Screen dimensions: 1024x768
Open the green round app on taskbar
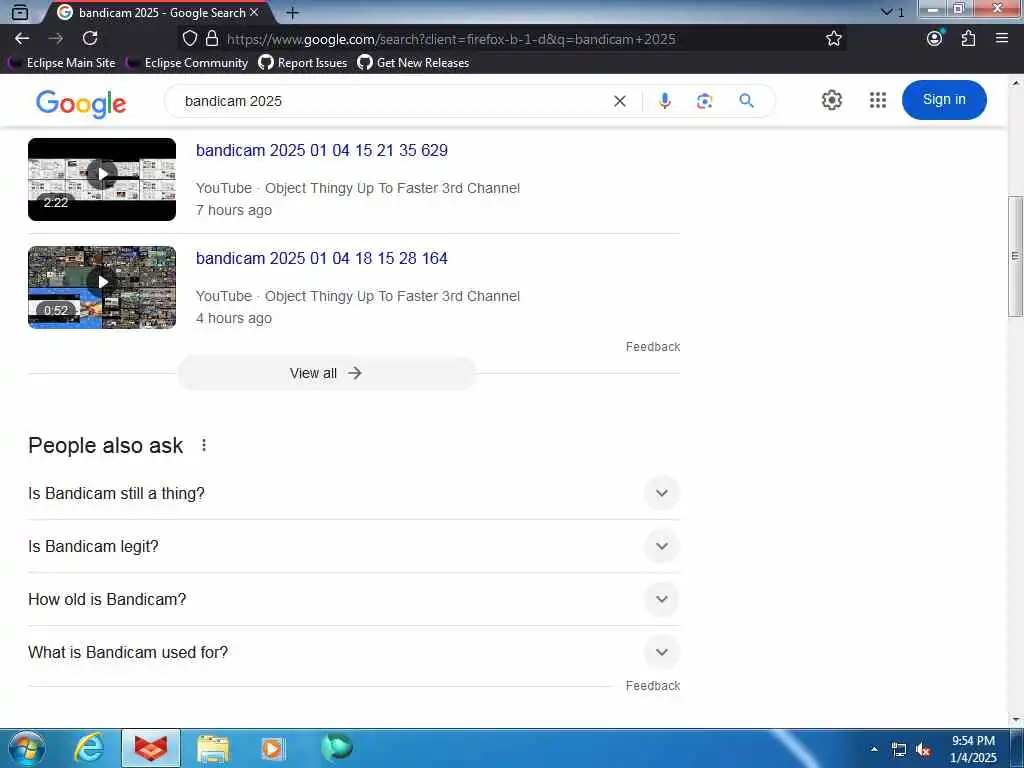(337, 747)
